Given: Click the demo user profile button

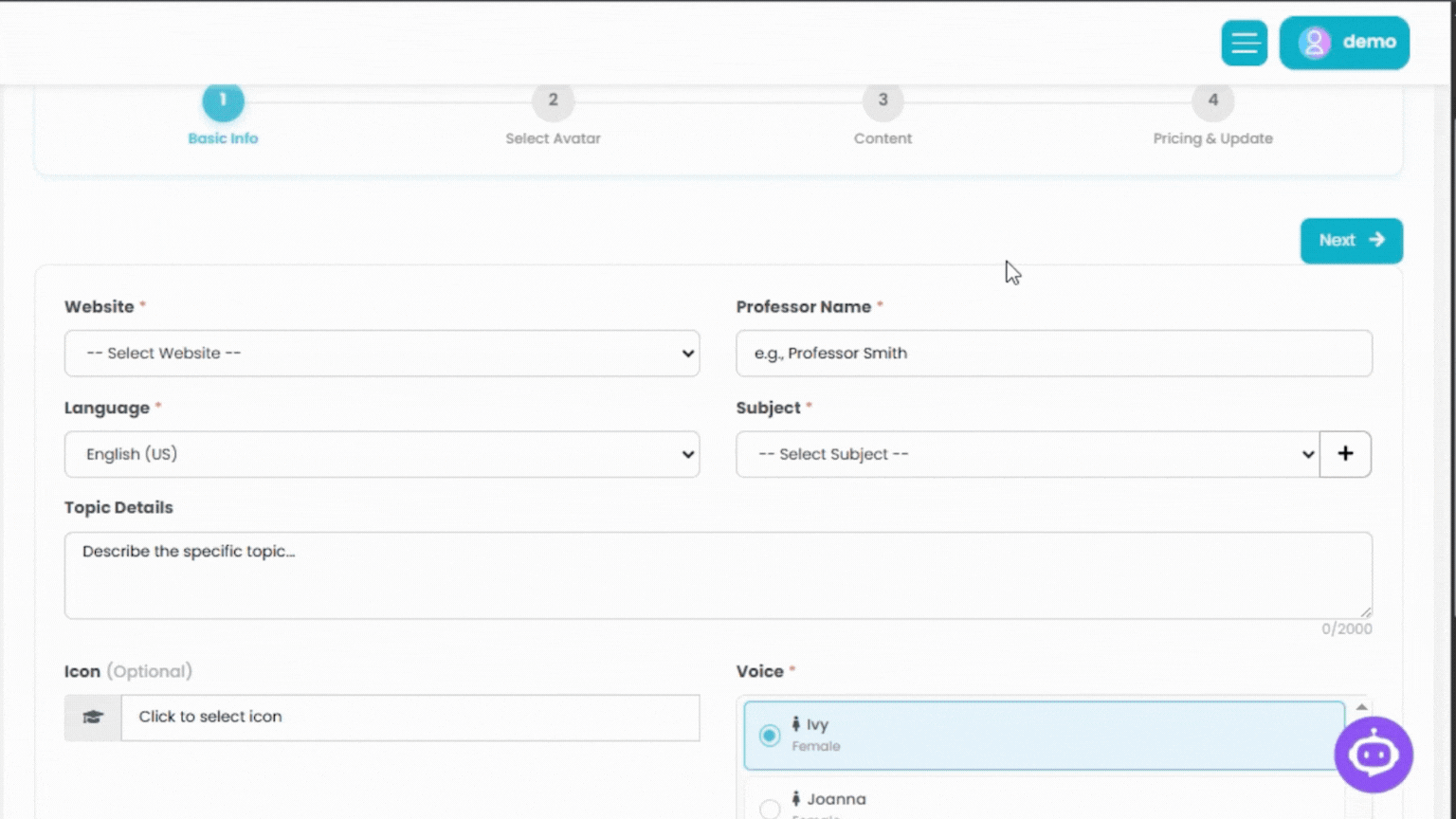Looking at the screenshot, I should [1343, 43].
